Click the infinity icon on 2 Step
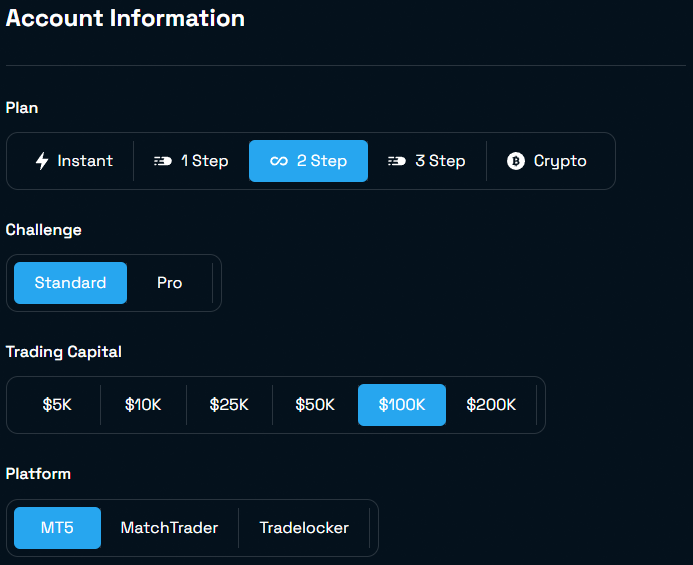 pyautogui.click(x=279, y=161)
